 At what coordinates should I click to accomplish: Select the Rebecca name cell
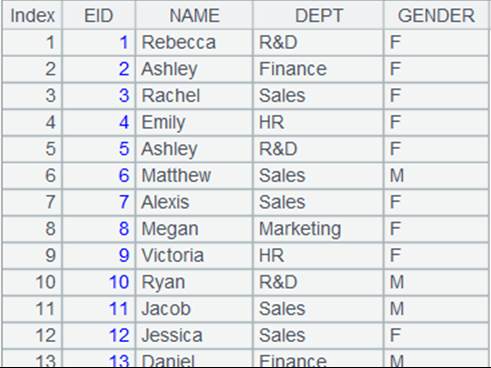coord(194,42)
